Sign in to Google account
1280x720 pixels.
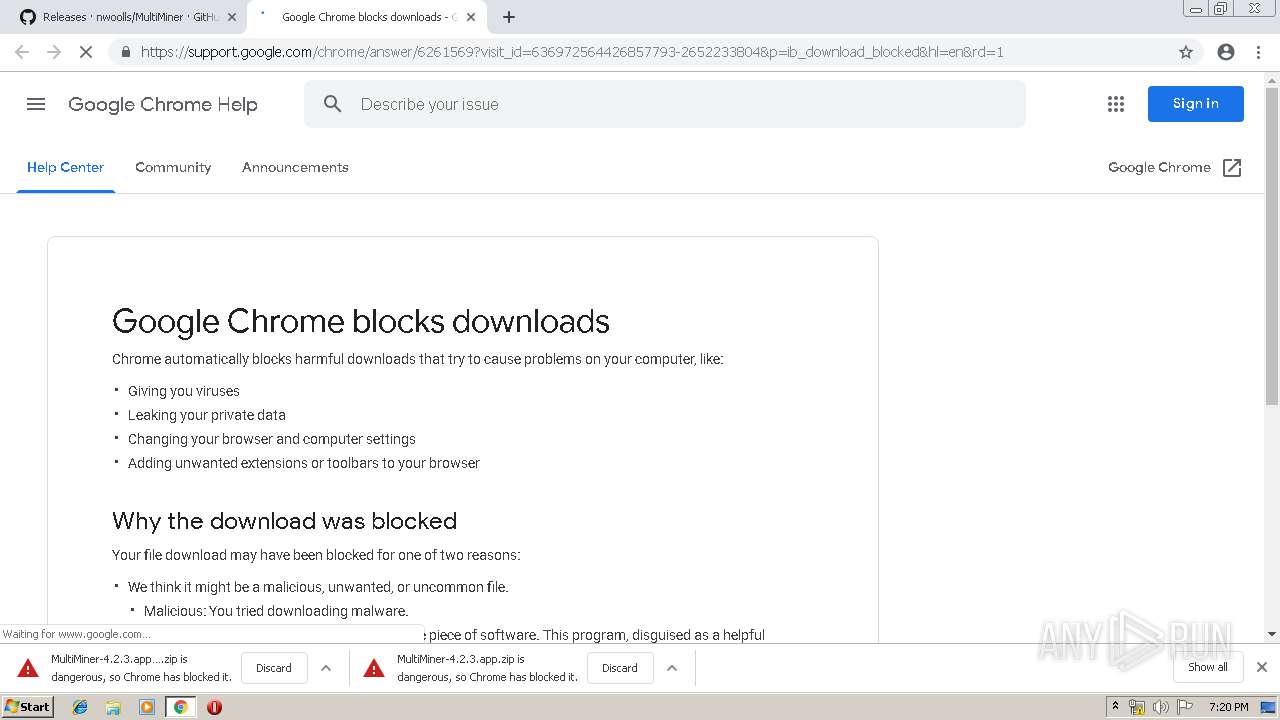1195,104
